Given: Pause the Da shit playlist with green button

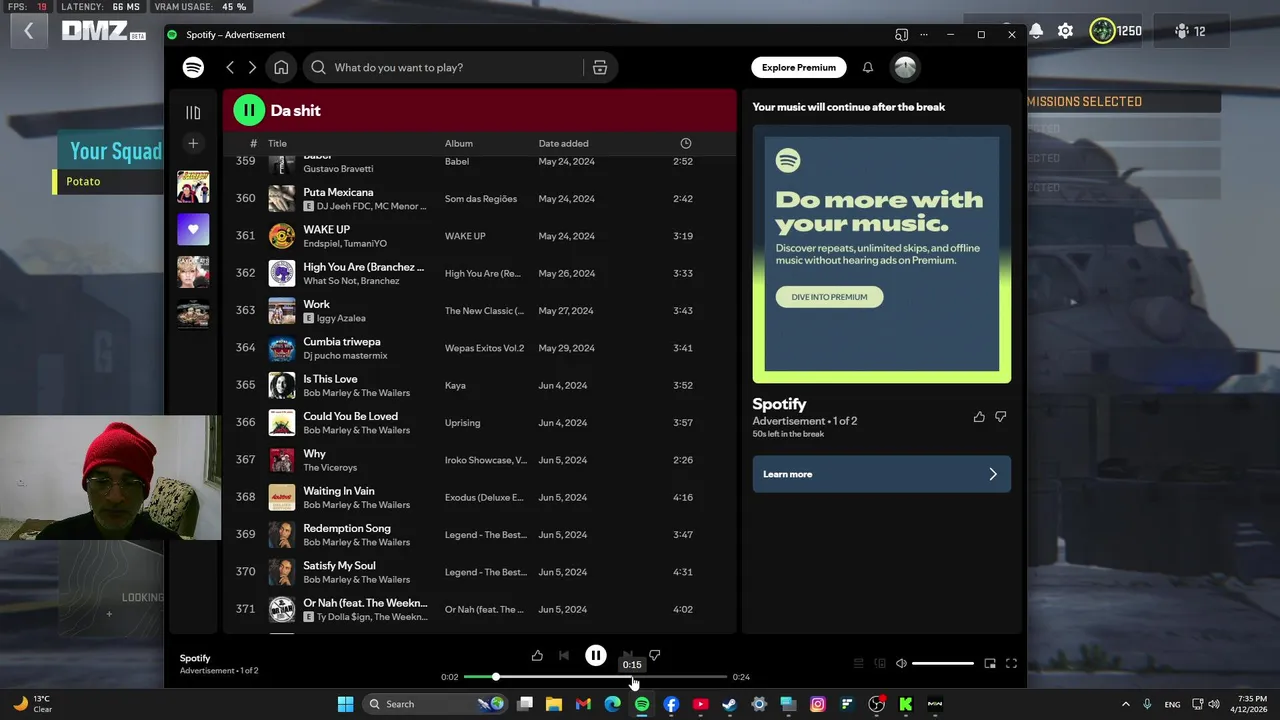Looking at the screenshot, I should click(x=249, y=110).
